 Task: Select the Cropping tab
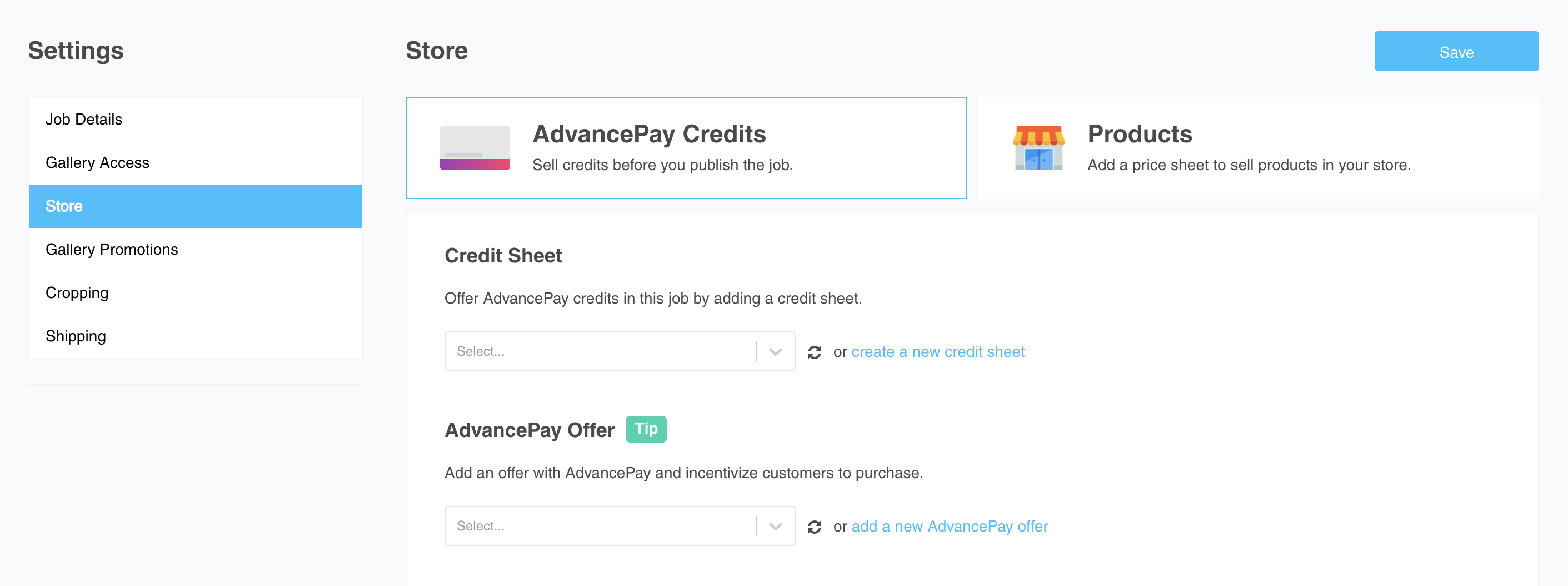77,292
